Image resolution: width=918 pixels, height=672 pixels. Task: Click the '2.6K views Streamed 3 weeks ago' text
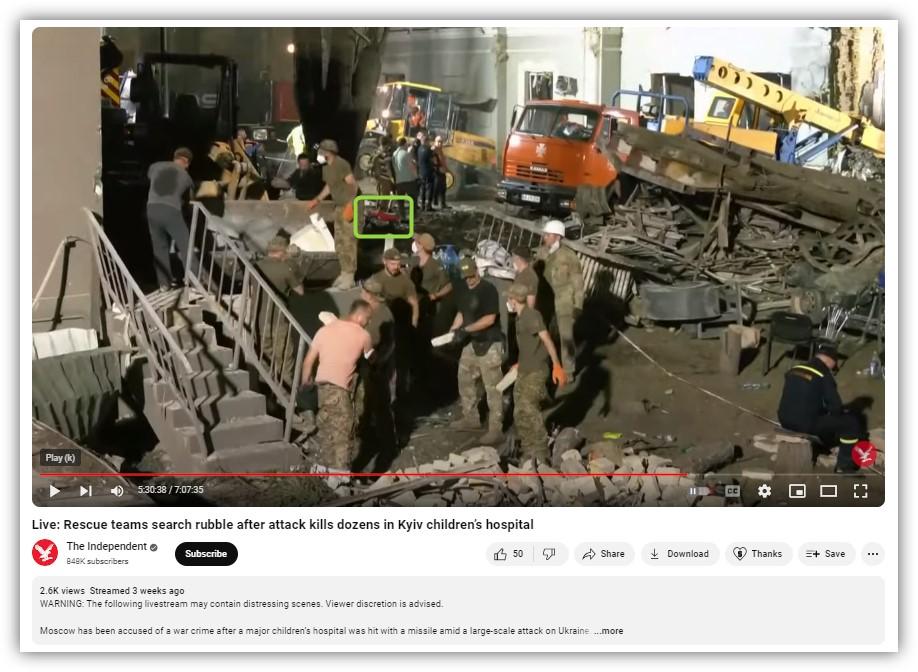coord(112,591)
